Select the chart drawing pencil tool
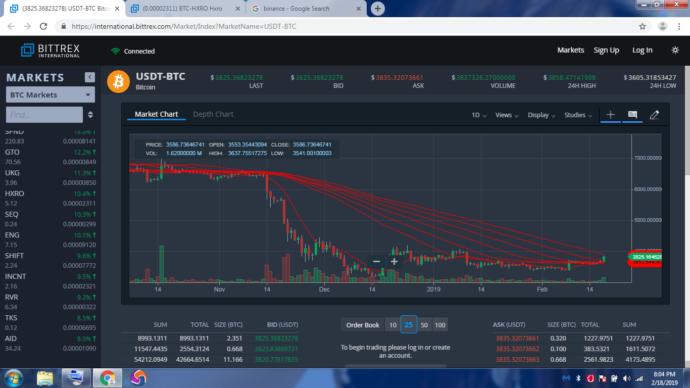Screen dimensions: 690x388 tap(654, 115)
